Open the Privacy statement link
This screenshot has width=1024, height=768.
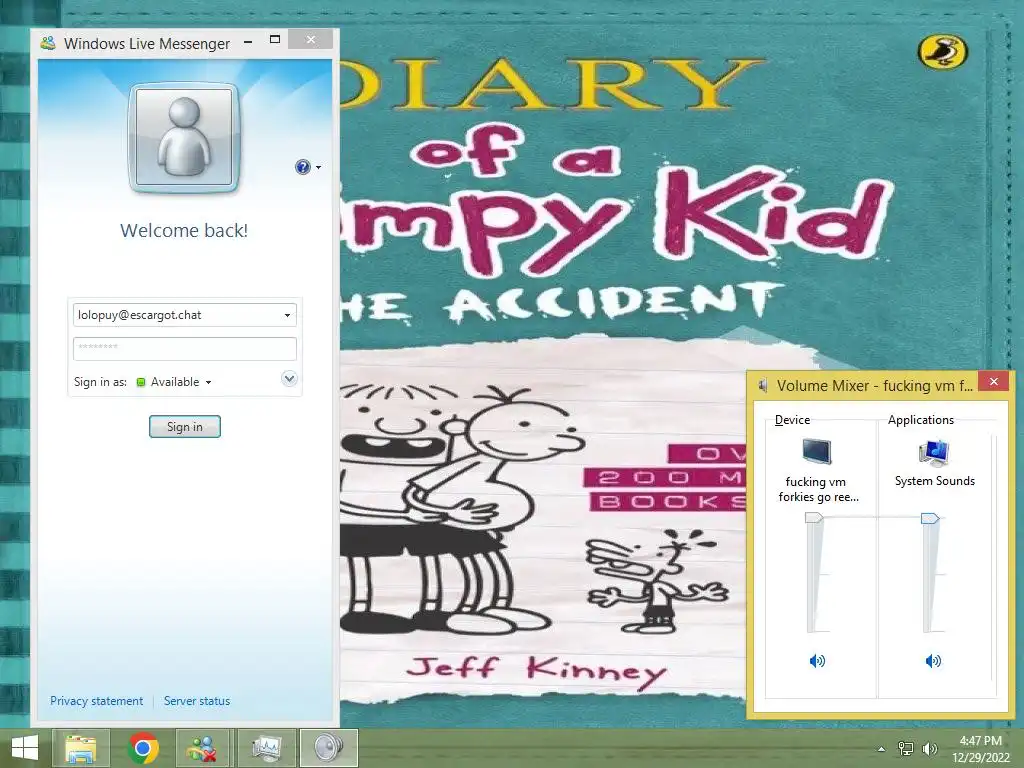97,701
